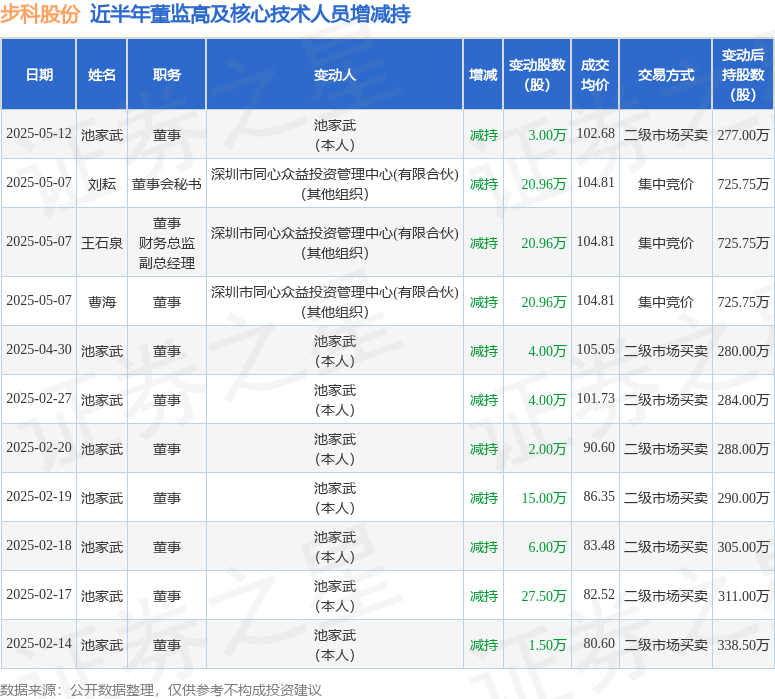Click the heading 近半年董监高及核心技术人员增减持
775x699 pixels.
pyautogui.click(x=250, y=13)
